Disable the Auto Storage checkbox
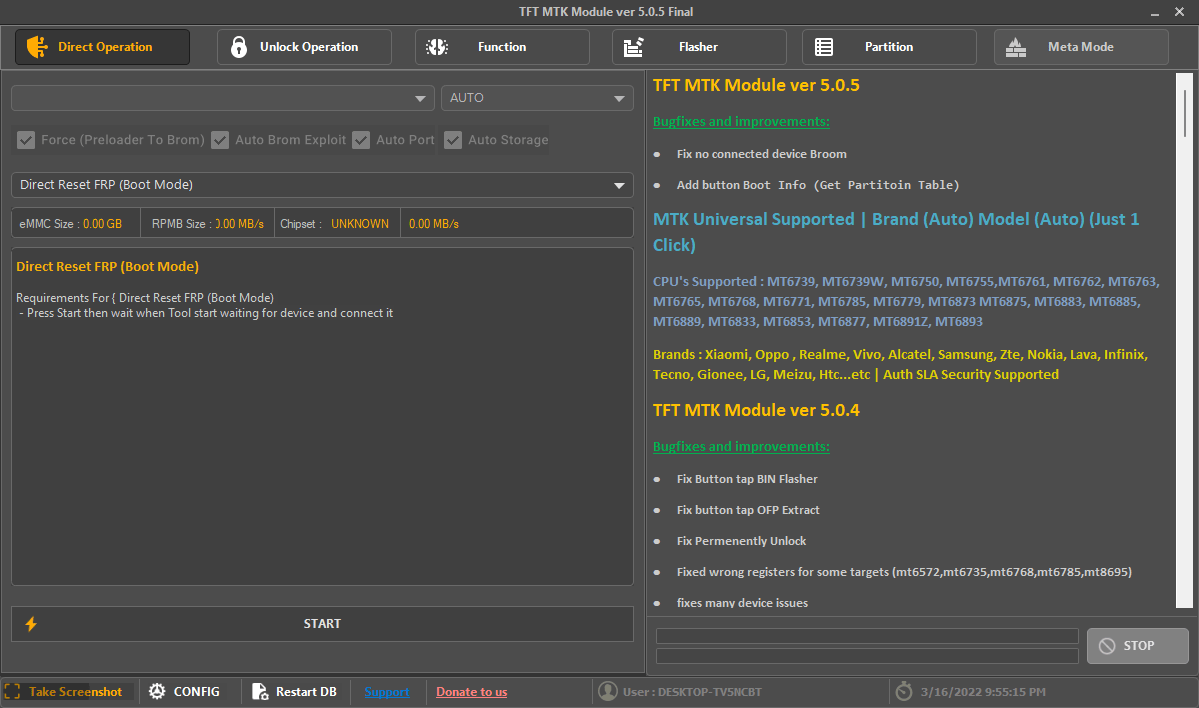Viewport: 1199px width, 708px height. point(453,140)
